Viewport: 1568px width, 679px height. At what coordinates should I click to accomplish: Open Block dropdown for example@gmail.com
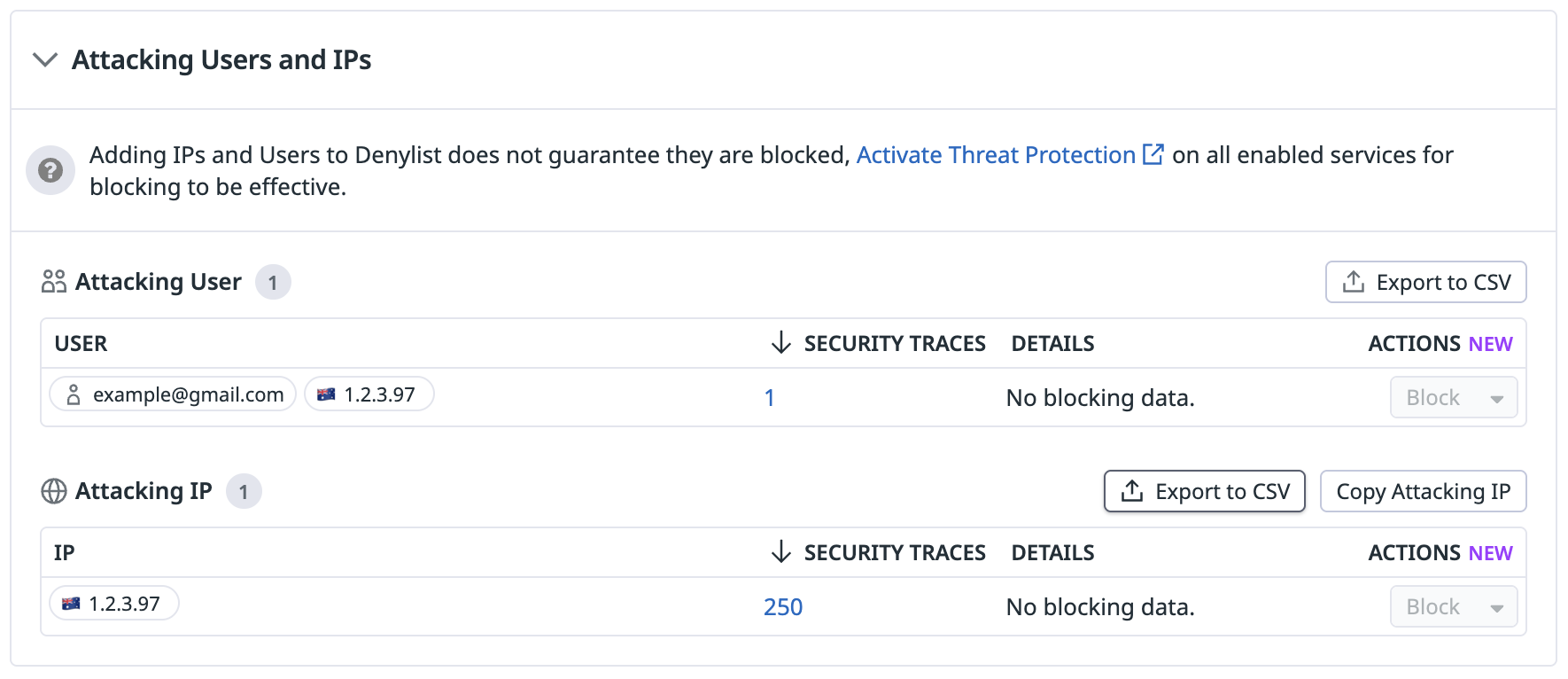coord(1454,398)
